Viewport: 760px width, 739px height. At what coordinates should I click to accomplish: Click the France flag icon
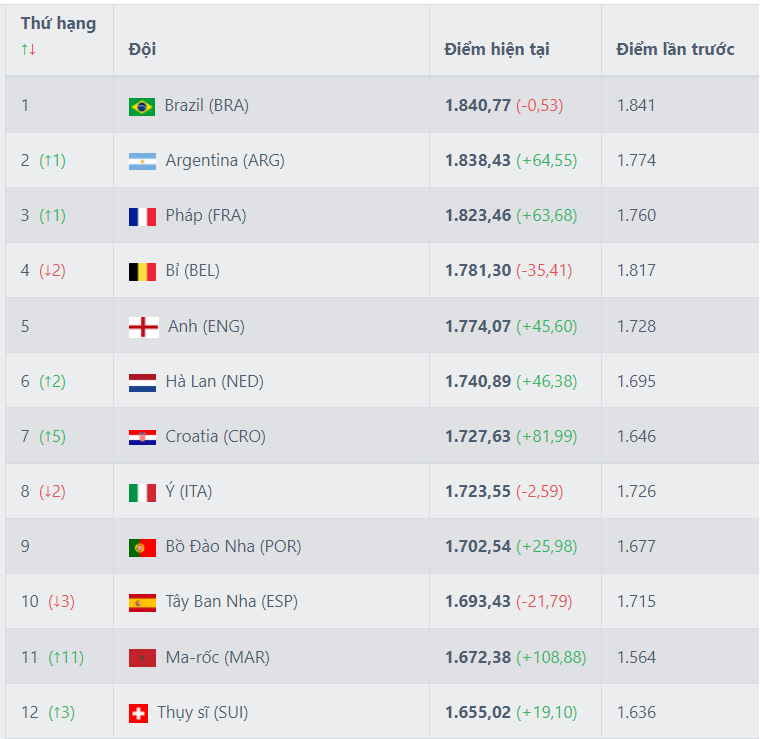click(142, 216)
